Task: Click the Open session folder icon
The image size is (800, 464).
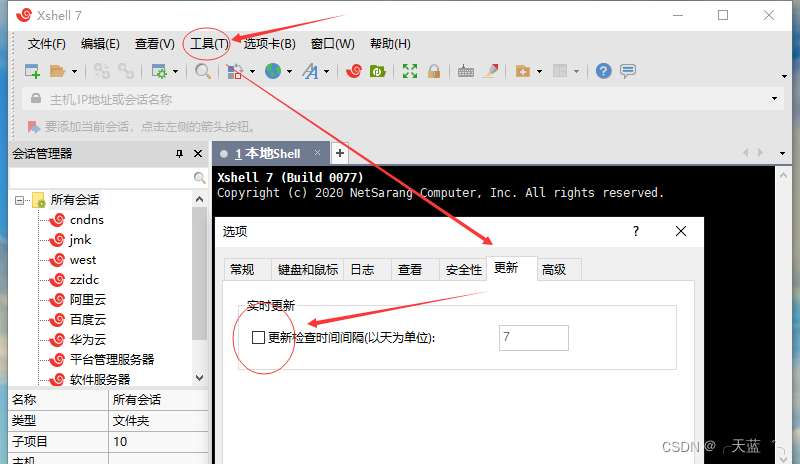Action: tap(57, 71)
